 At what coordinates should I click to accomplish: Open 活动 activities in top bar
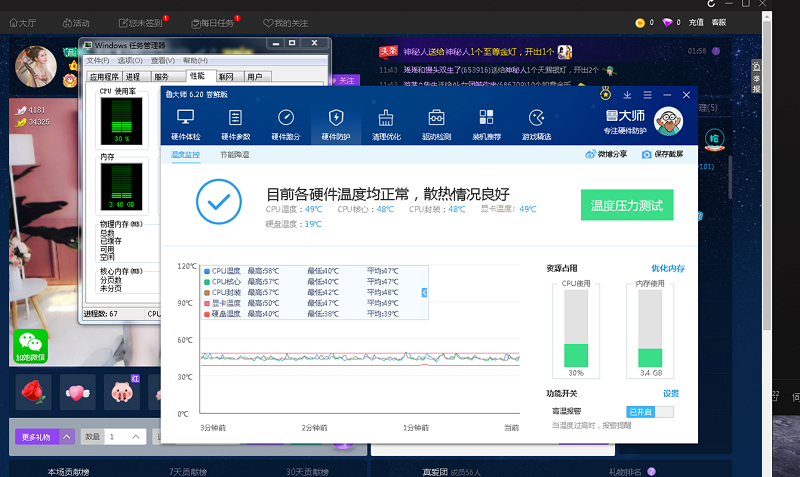[x=76, y=23]
